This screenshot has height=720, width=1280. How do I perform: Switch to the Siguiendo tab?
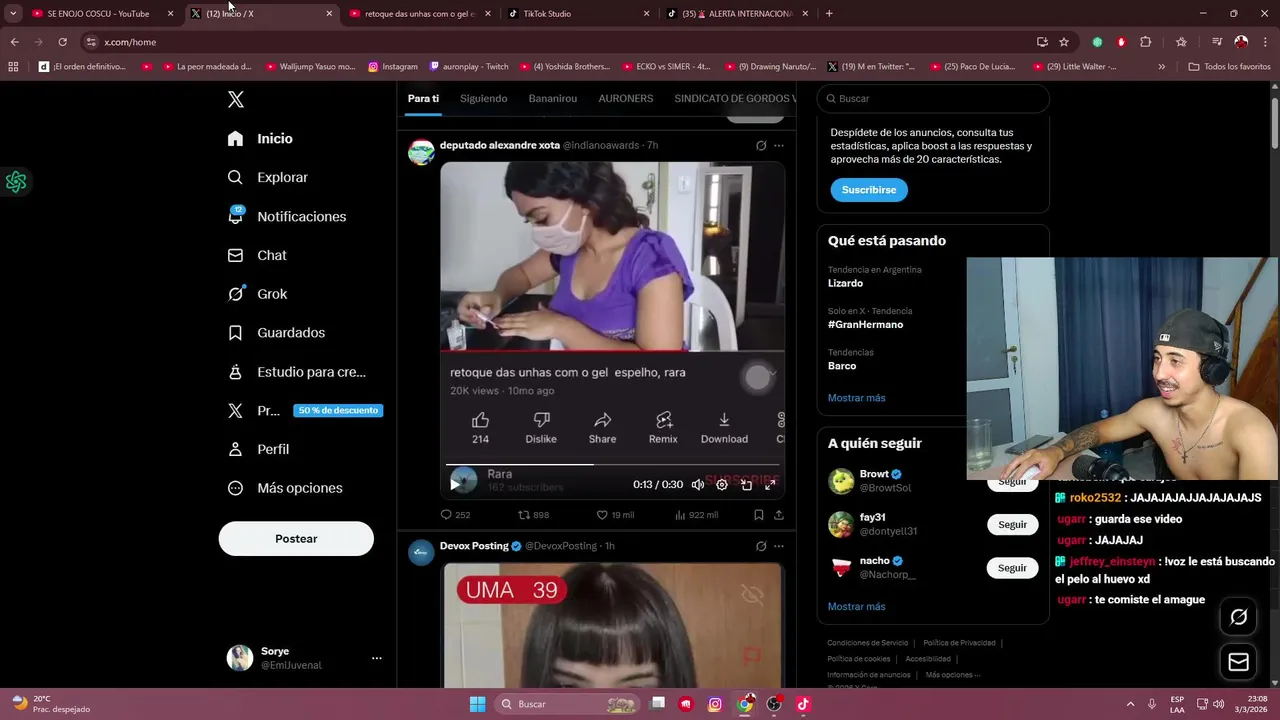(x=484, y=98)
